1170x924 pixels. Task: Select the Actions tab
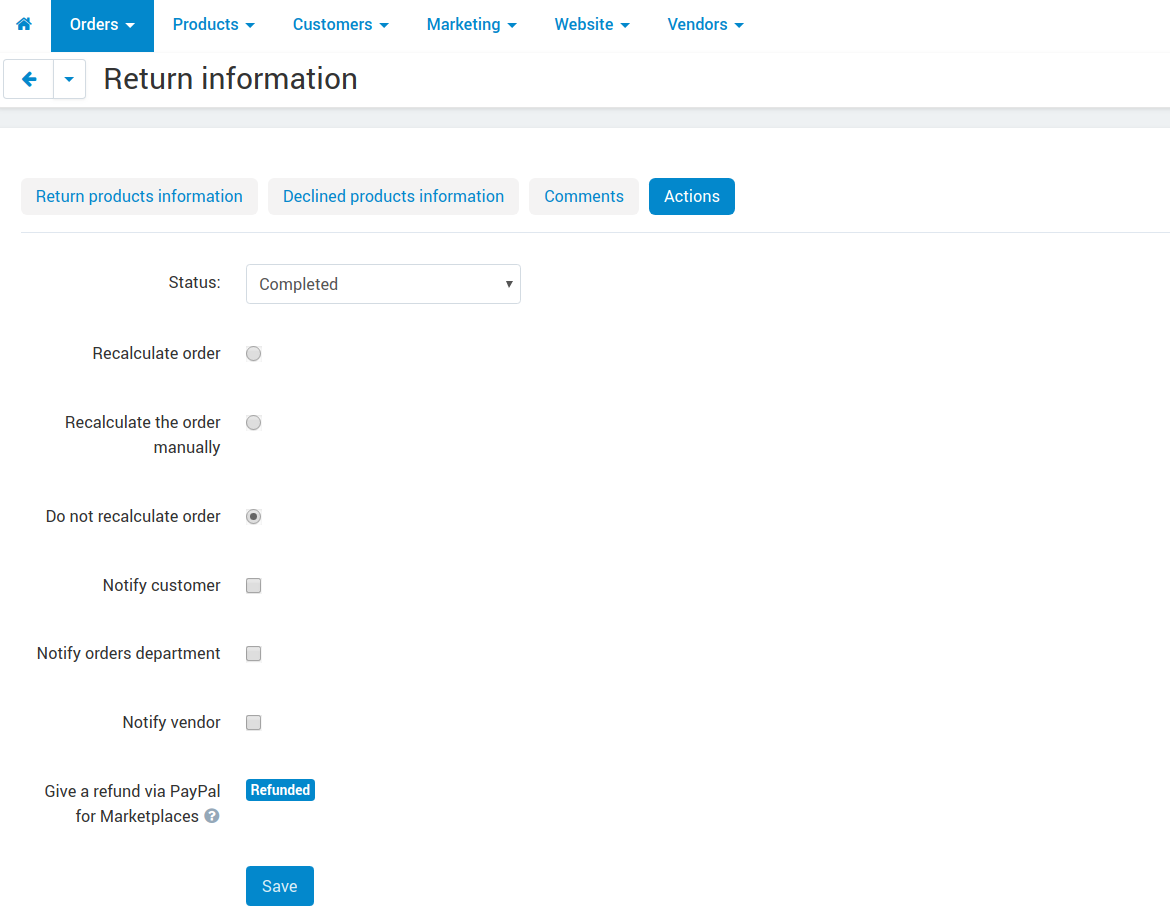(692, 196)
